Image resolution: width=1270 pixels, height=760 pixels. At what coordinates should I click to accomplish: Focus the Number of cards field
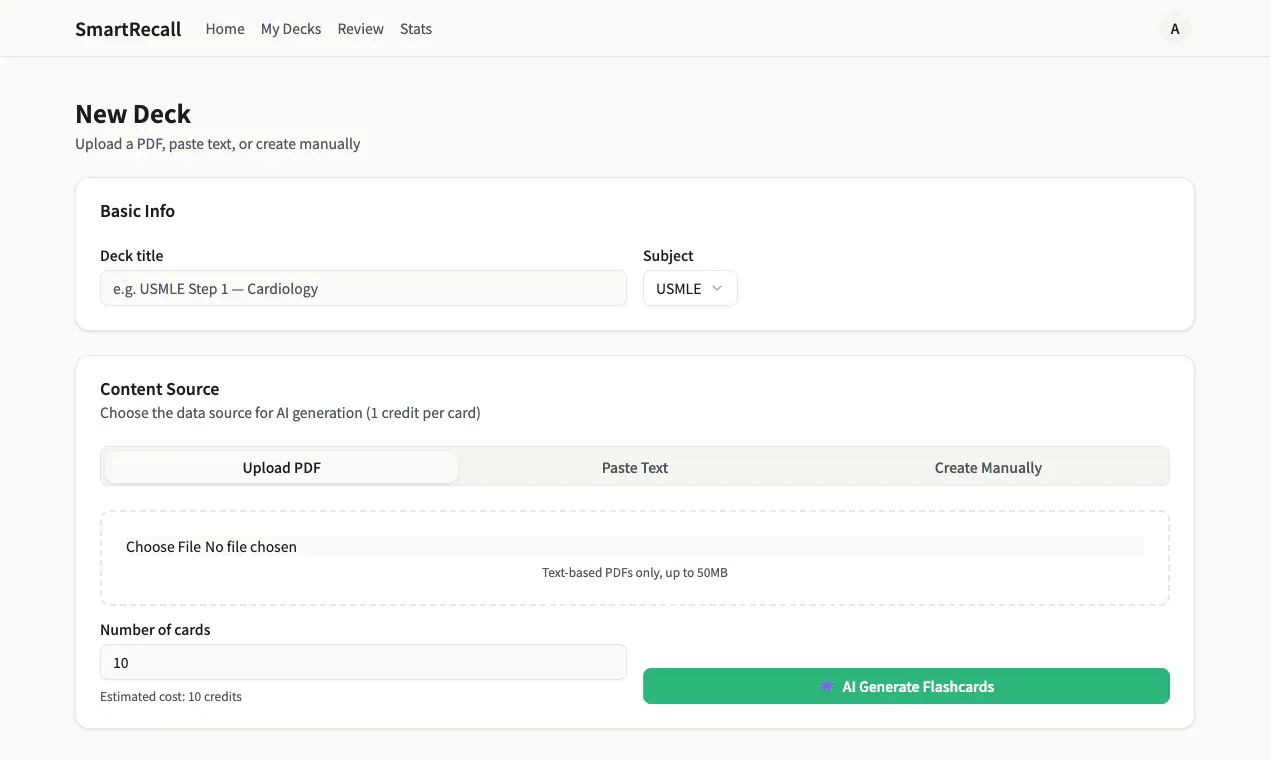(363, 662)
